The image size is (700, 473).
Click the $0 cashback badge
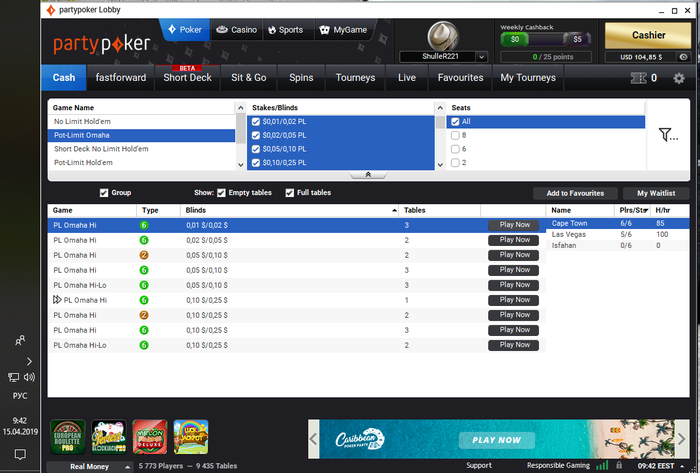click(x=514, y=39)
